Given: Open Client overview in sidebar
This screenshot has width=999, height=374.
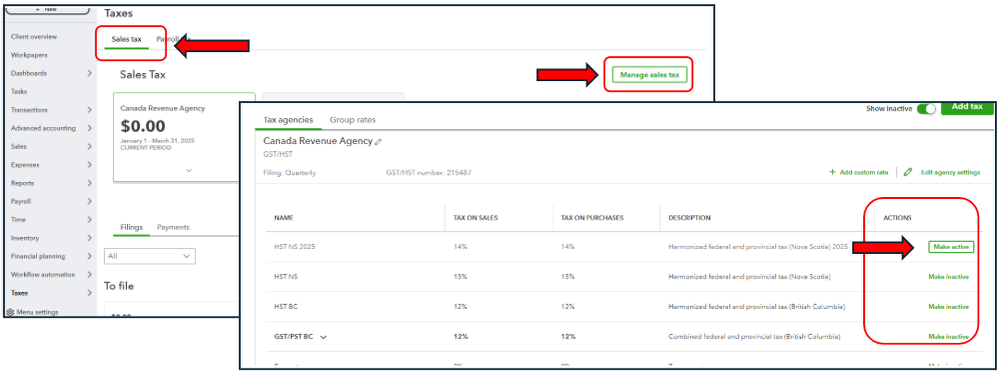Looking at the screenshot, I should [34, 37].
